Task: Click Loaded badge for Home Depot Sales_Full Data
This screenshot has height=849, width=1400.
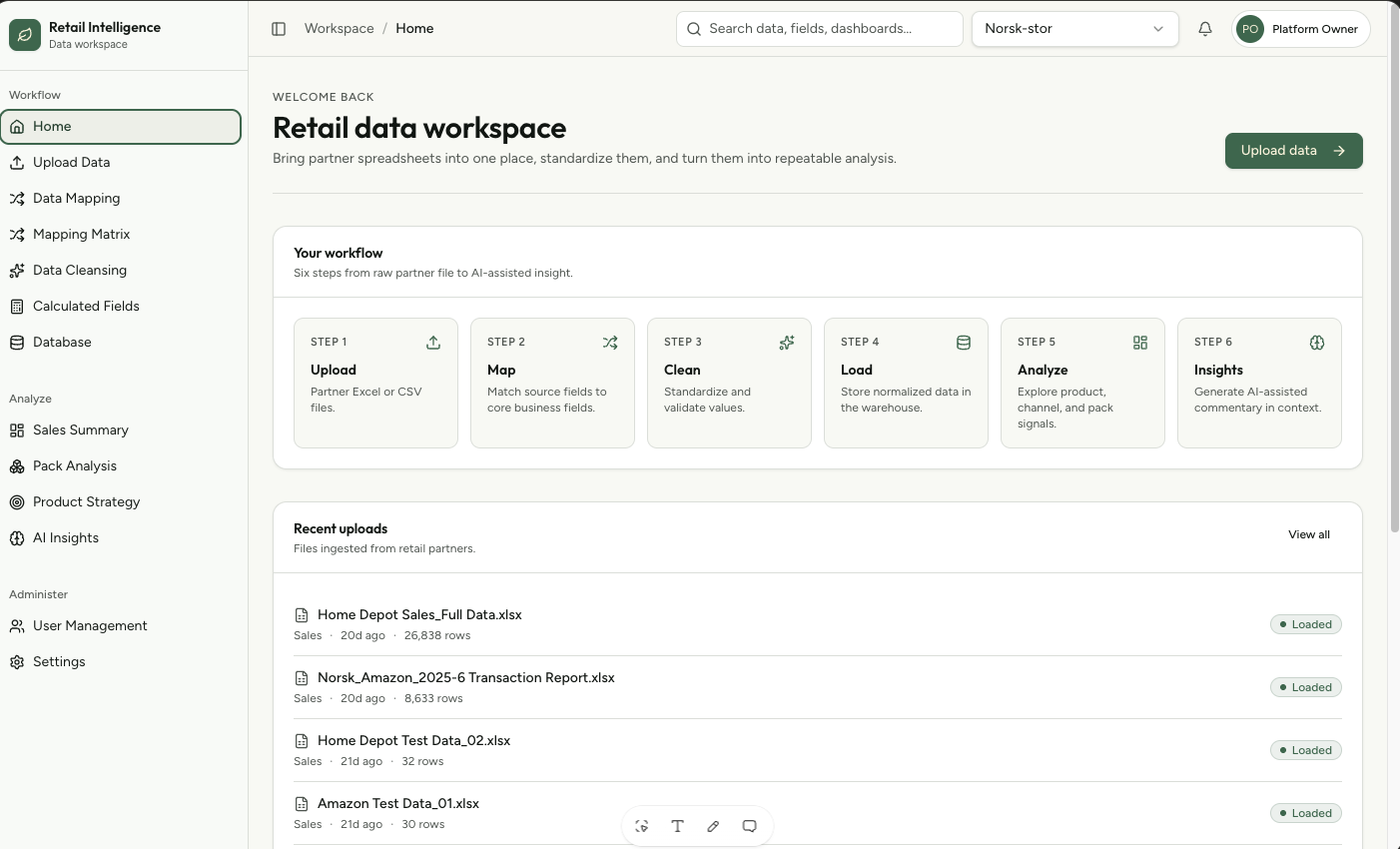Action: (1305, 624)
